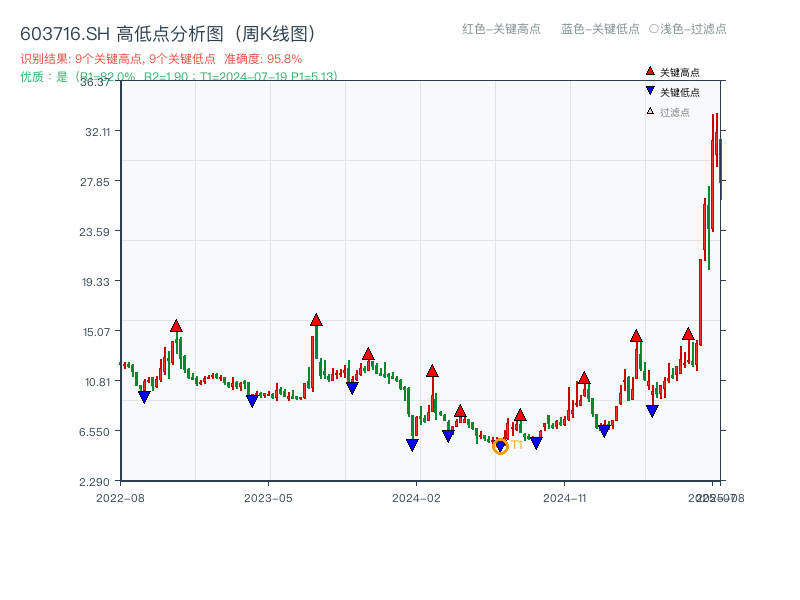The image size is (800, 600).
Task: Click the hollow circle icon before 浅色-过滤点
Action: 654,29
